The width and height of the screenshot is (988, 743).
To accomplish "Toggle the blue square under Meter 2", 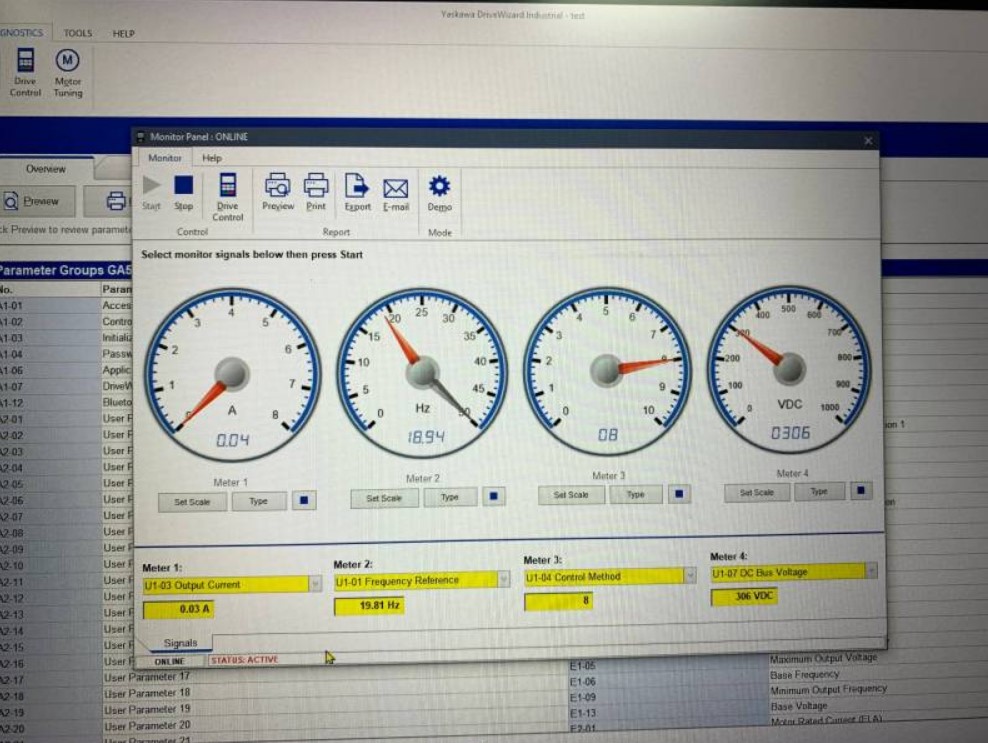I will [495, 497].
